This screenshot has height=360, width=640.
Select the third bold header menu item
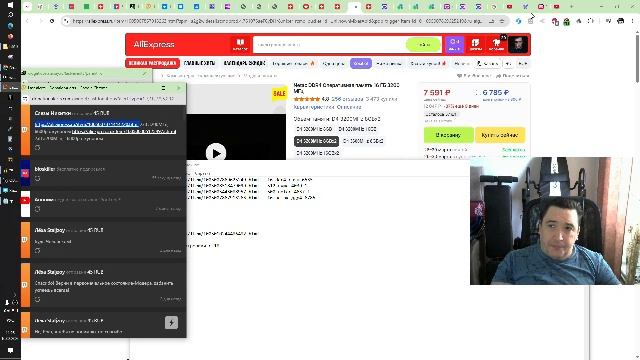click(244, 63)
